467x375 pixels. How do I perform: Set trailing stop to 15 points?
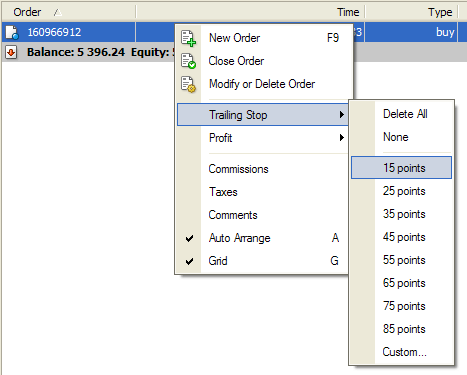(401, 168)
